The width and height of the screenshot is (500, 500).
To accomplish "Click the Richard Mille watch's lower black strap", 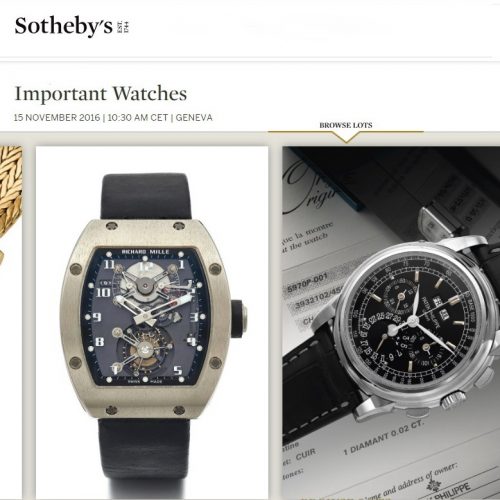I will [x=144, y=458].
